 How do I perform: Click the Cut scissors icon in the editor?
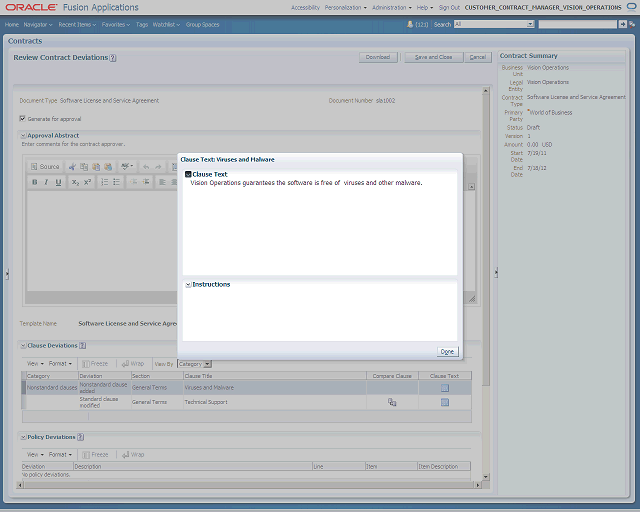tap(72, 167)
